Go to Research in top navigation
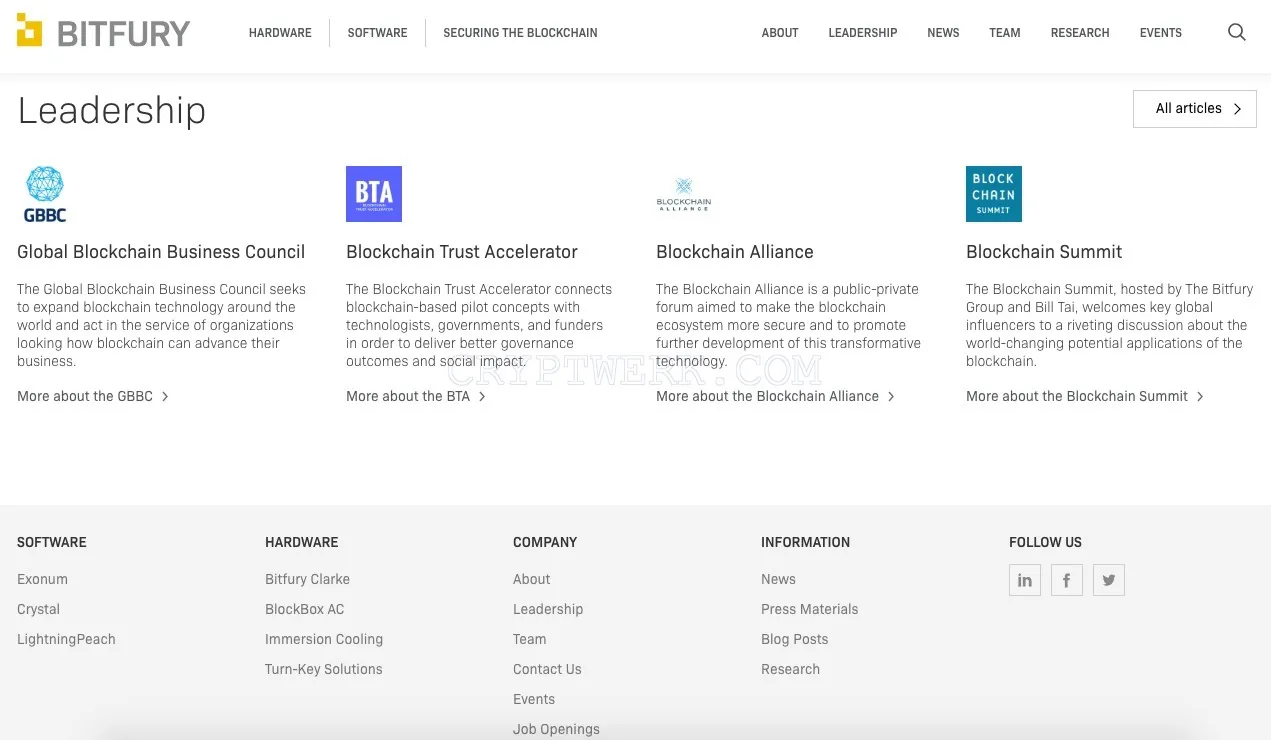Screen dimensions: 1271x740 click(x=1080, y=33)
